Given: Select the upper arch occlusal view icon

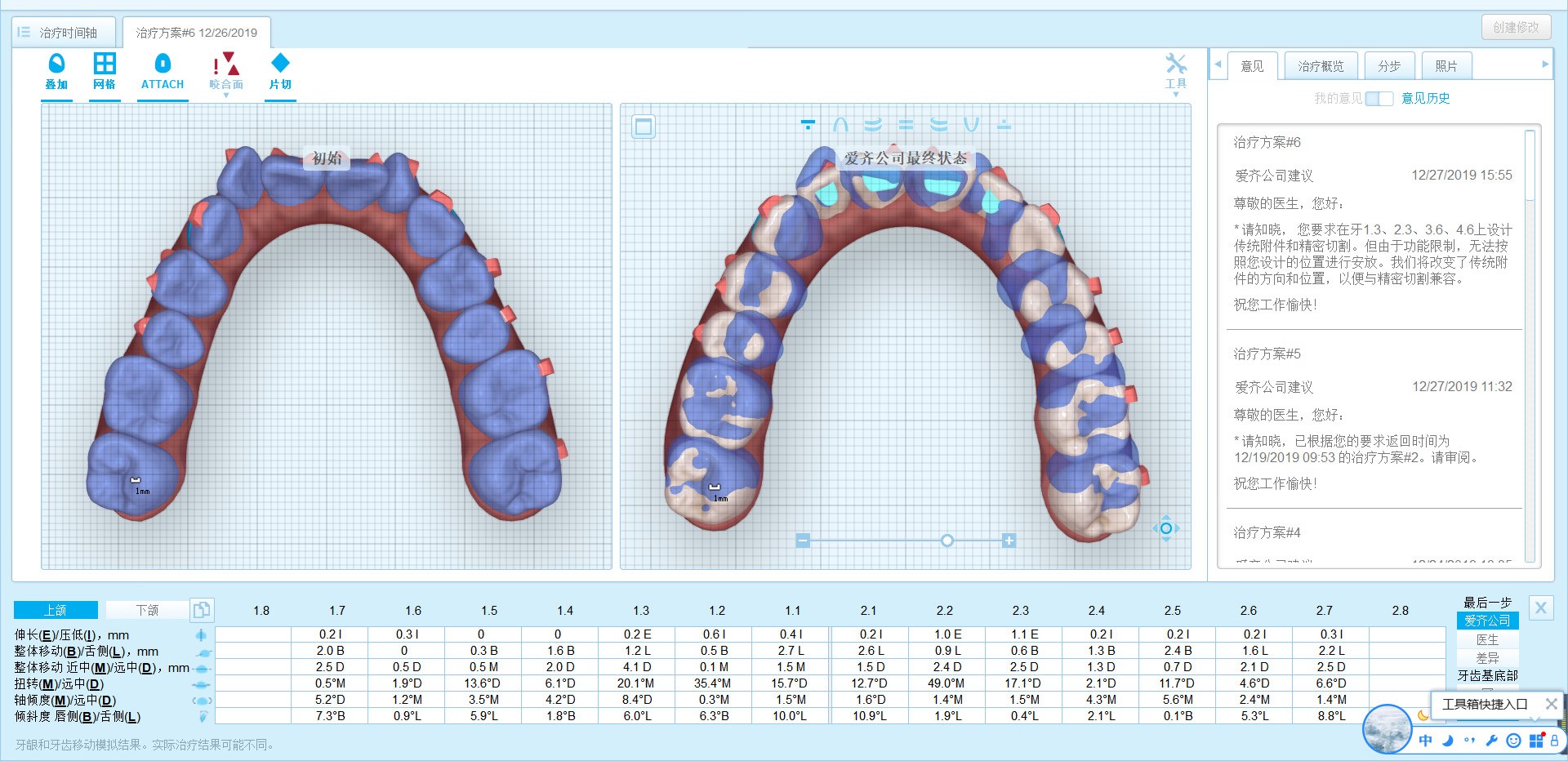Looking at the screenshot, I should (840, 125).
